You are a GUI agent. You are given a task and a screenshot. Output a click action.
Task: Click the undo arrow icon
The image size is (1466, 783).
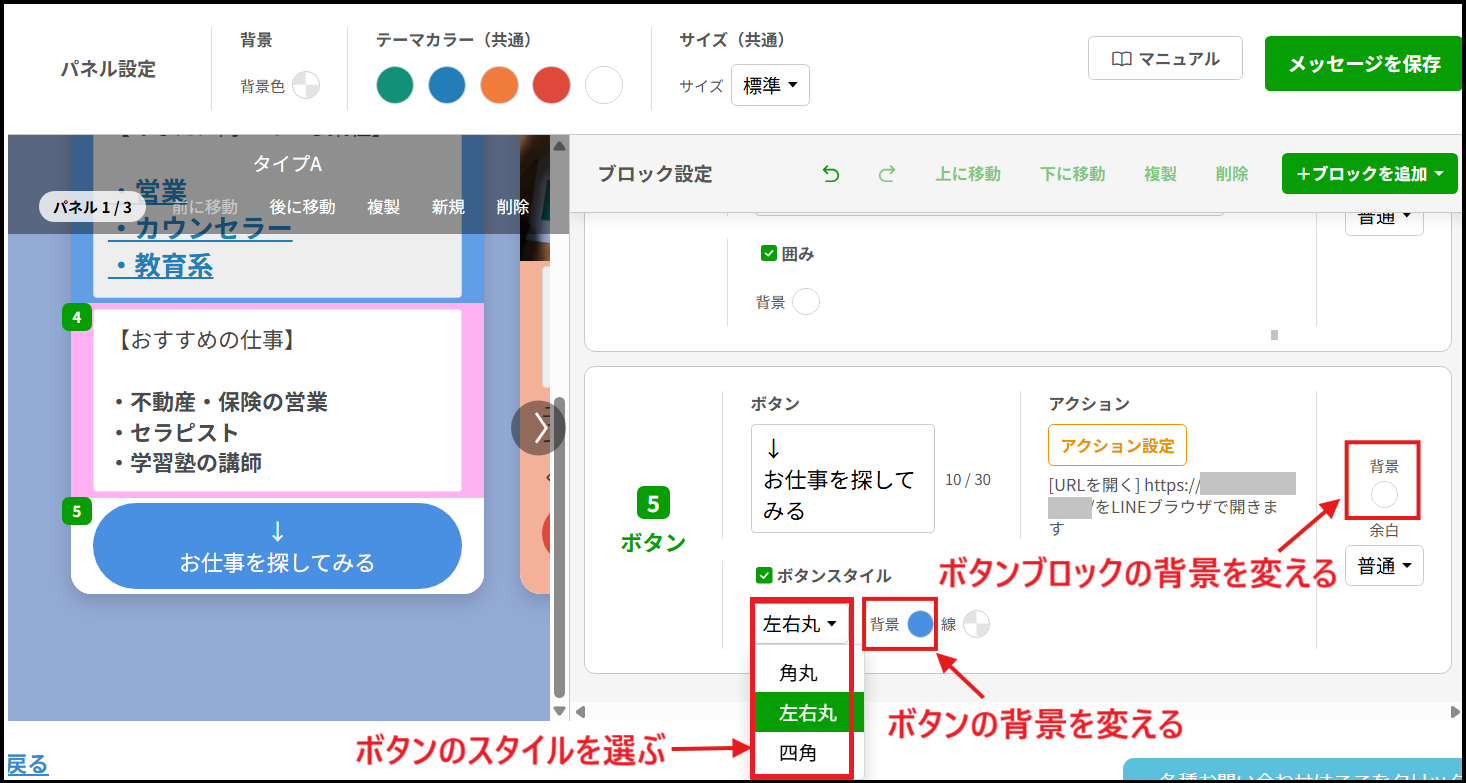pyautogui.click(x=830, y=174)
